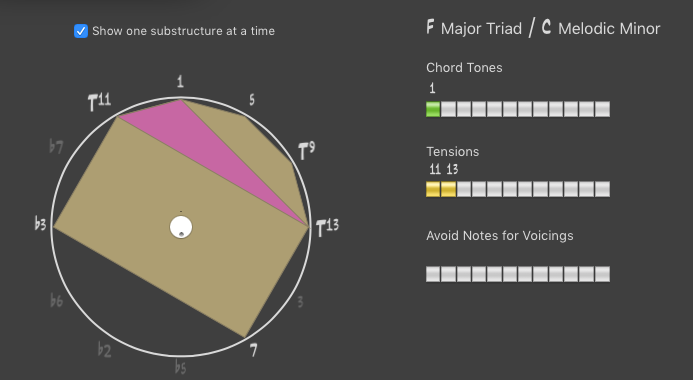Click the yellow tension 13 box
This screenshot has height=380, width=693.
(x=448, y=189)
